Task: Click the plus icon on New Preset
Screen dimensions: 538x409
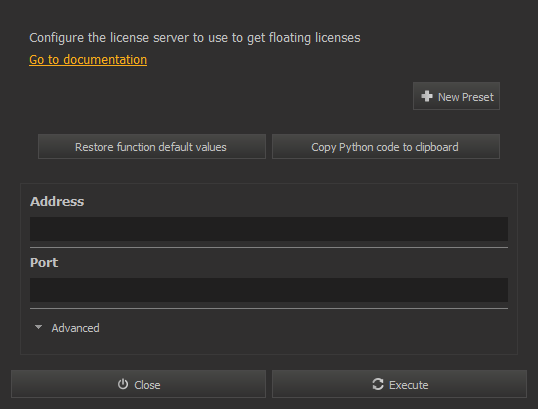Action: point(427,96)
